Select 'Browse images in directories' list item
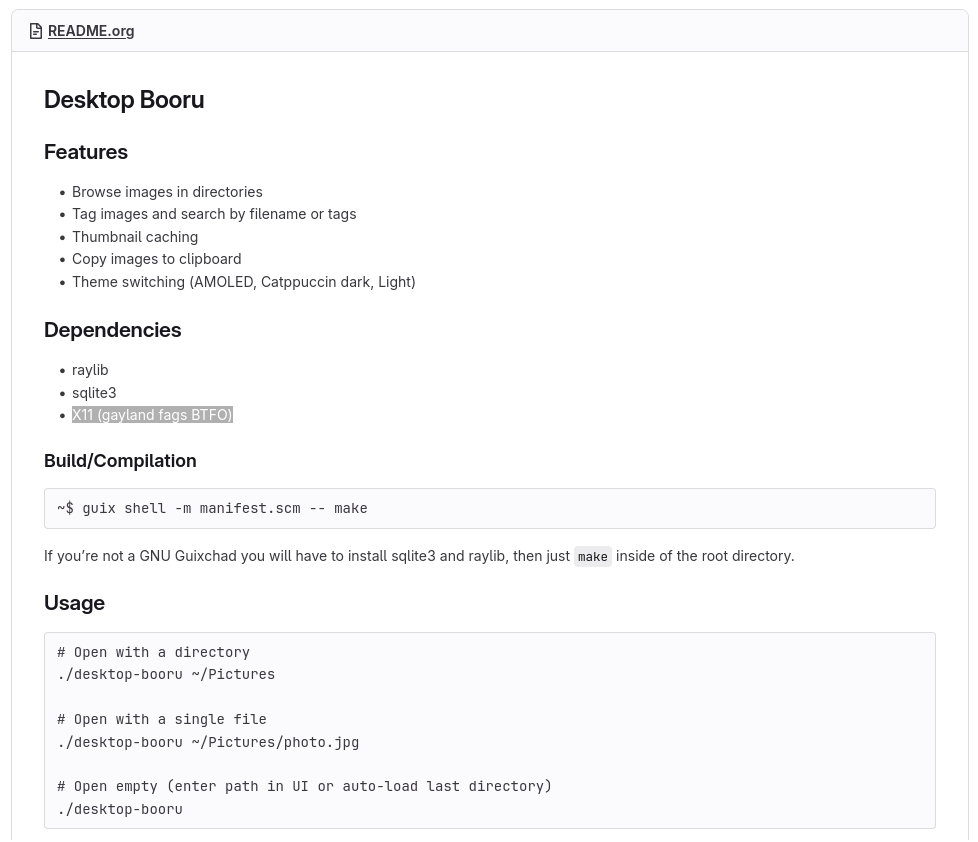The image size is (978, 842). pyautogui.click(x=167, y=192)
